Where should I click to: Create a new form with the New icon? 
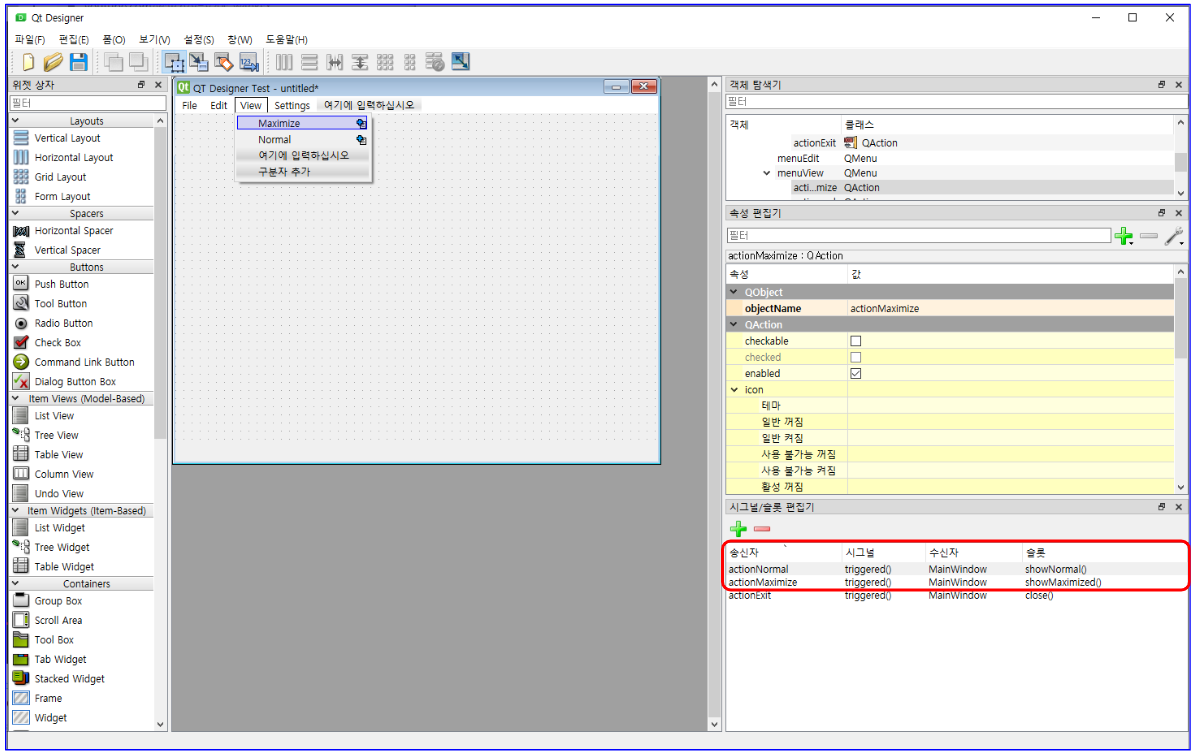click(27, 62)
